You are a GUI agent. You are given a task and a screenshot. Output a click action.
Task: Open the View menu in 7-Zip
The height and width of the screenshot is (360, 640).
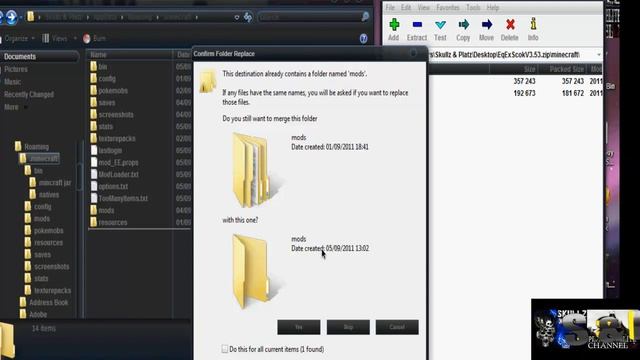coord(424,7)
